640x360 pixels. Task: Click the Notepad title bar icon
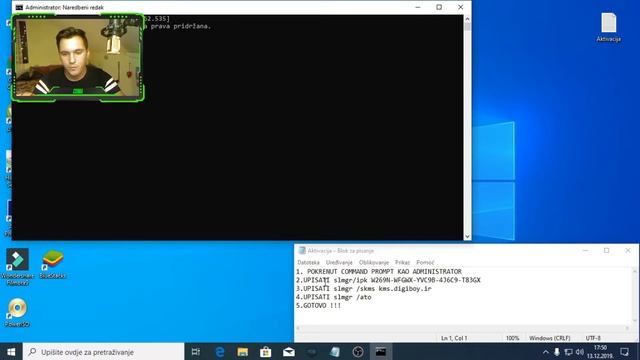tap(302, 251)
